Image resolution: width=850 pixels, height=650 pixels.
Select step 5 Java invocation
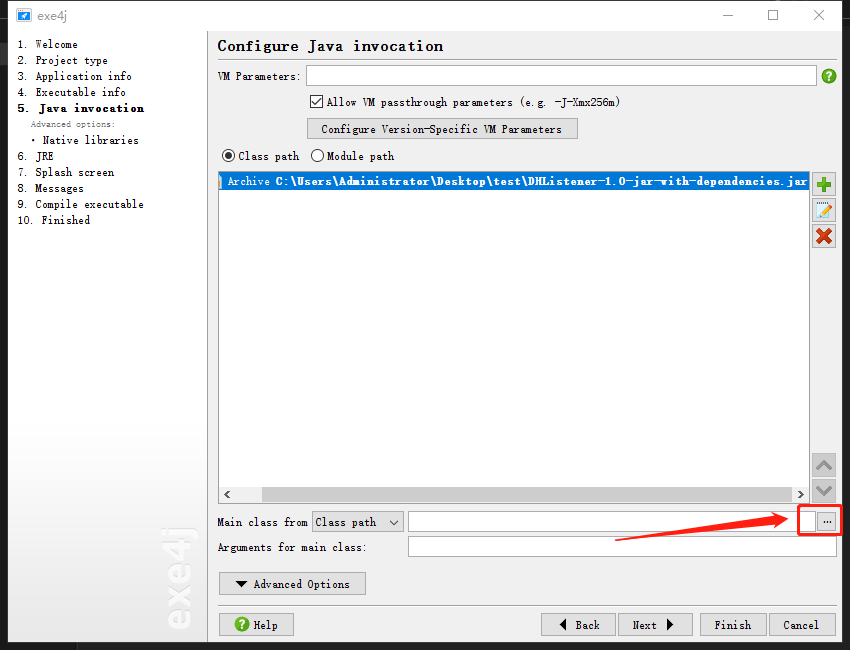pos(81,108)
